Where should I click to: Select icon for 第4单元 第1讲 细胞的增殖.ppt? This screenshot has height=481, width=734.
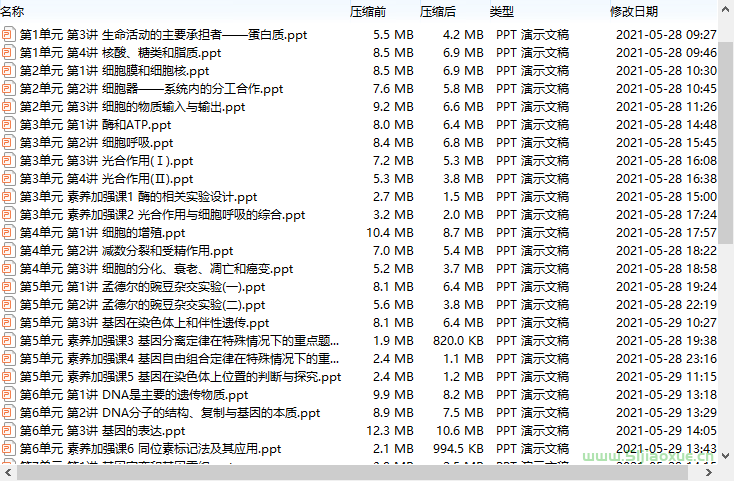pyautogui.click(x=8, y=233)
